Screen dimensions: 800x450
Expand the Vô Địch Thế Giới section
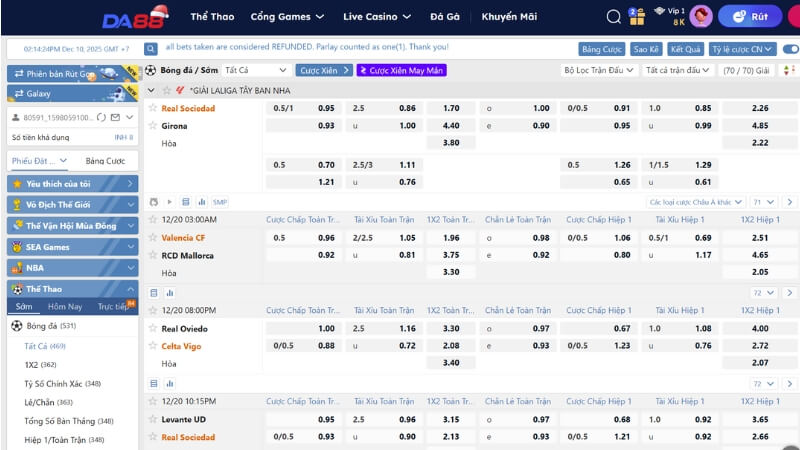tap(72, 205)
